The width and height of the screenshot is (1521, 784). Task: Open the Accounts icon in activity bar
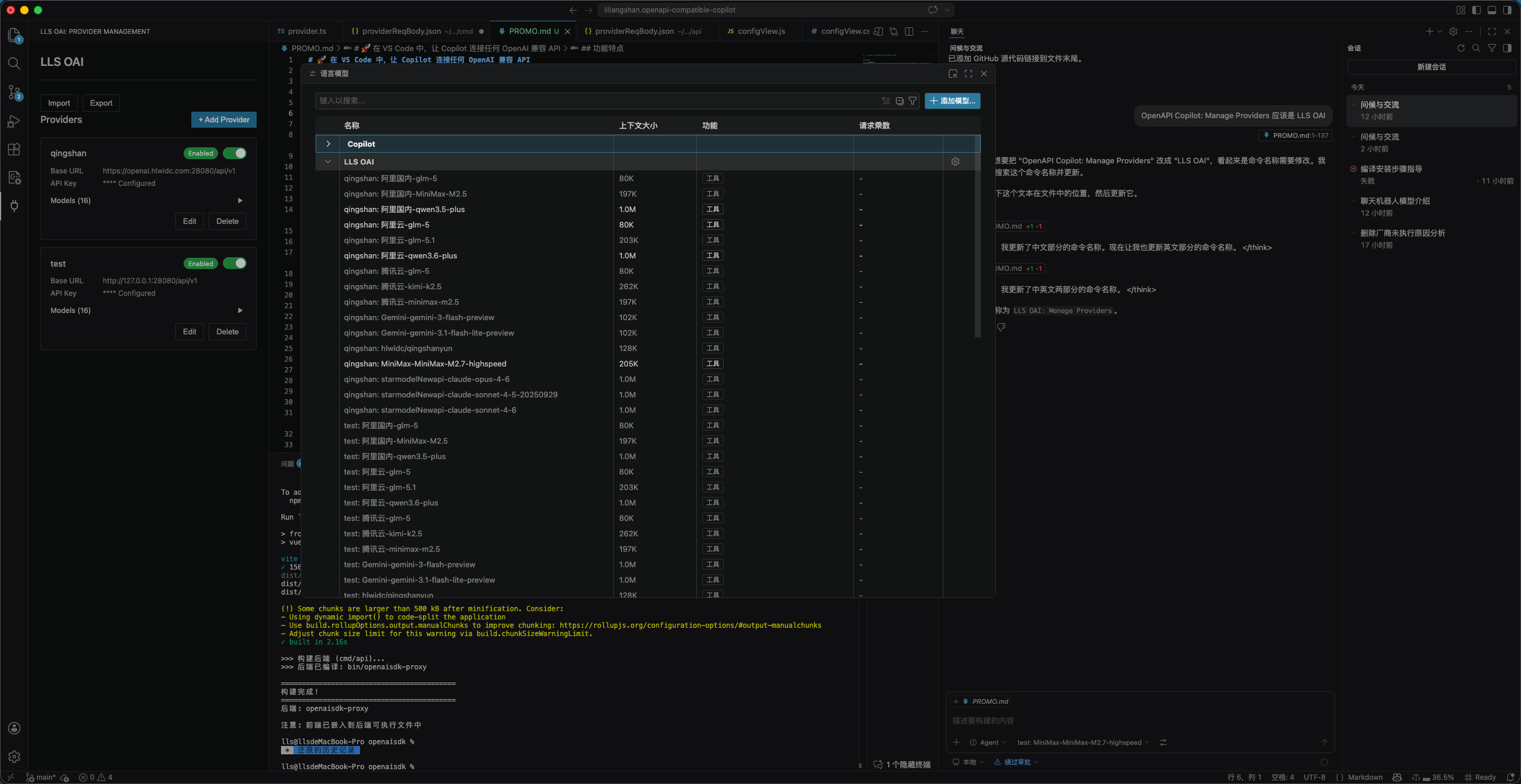pyautogui.click(x=14, y=728)
